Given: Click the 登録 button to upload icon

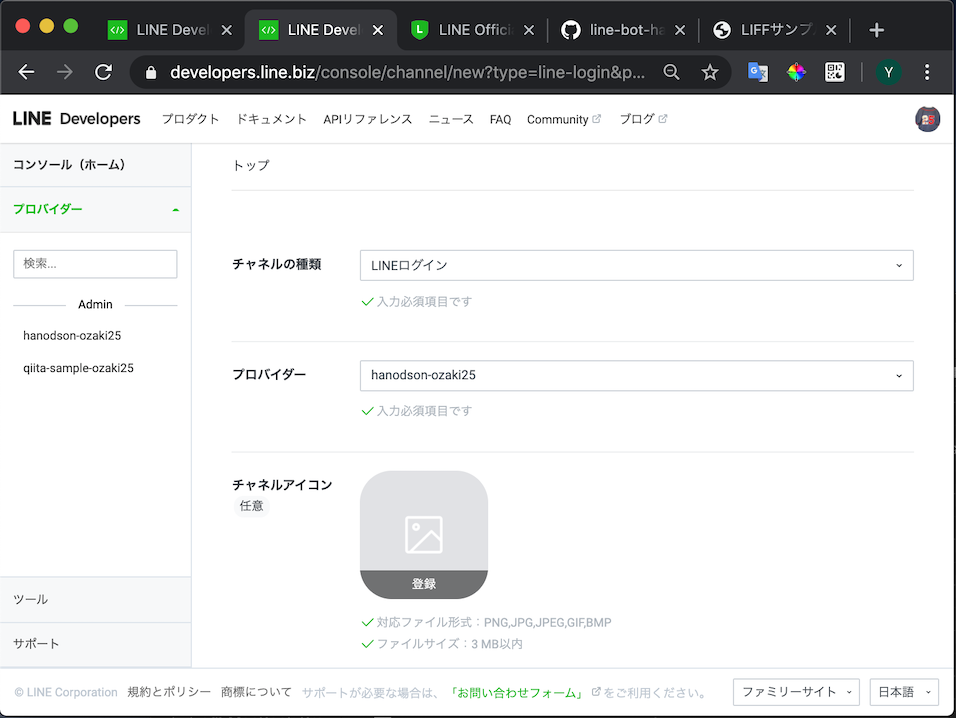Looking at the screenshot, I should point(424,584).
